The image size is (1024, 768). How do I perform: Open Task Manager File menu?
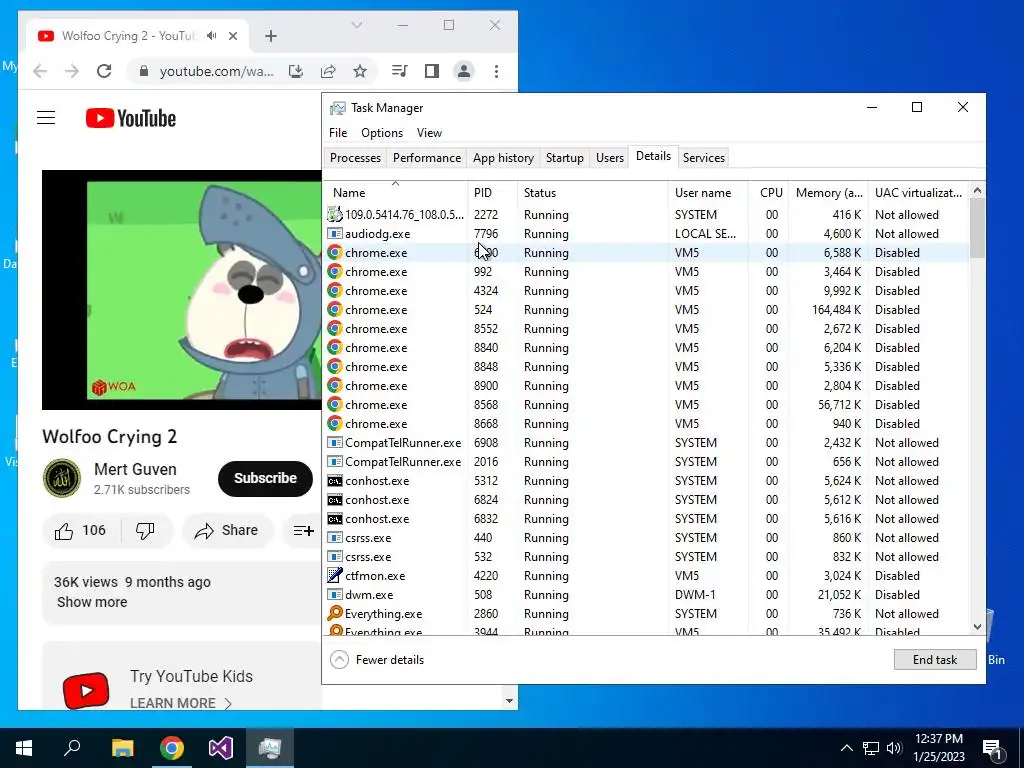point(338,133)
